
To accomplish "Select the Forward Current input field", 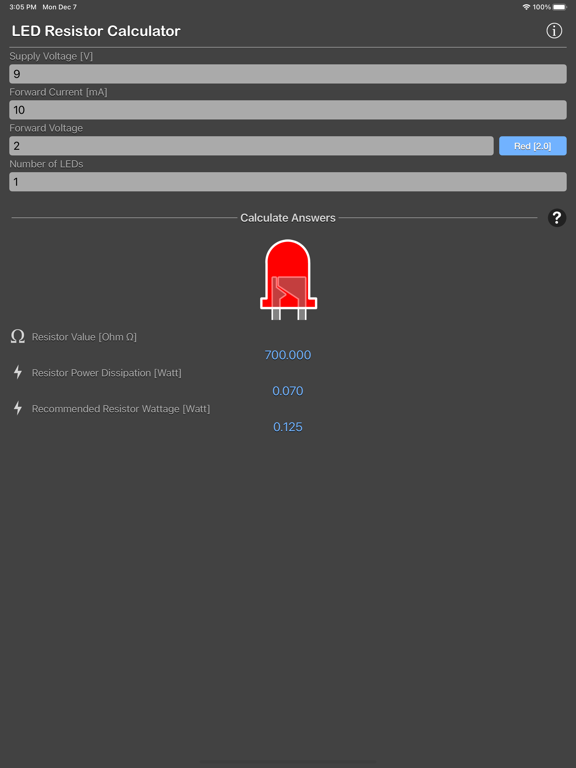I will click(288, 110).
